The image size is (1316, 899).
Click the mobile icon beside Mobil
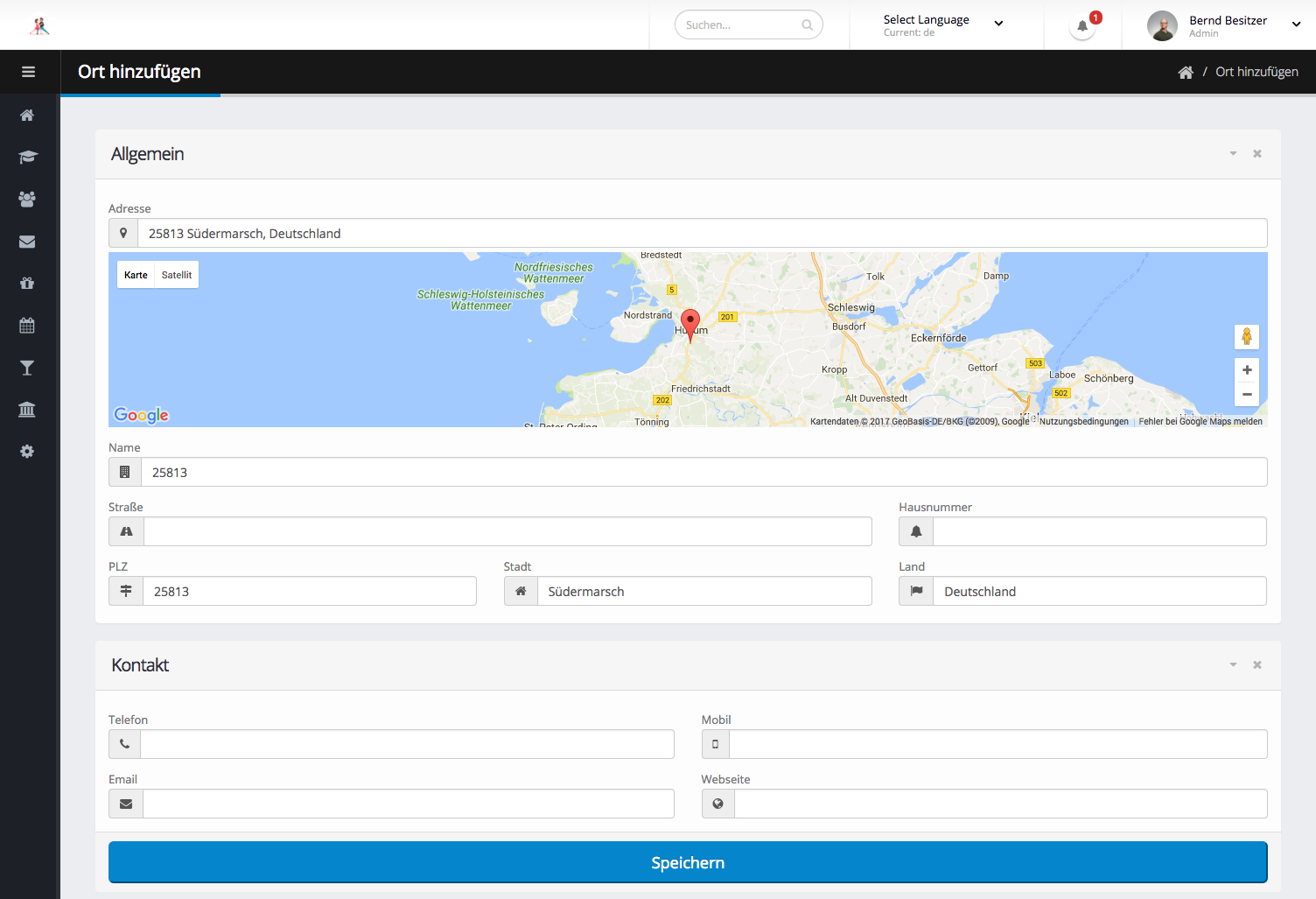716,744
